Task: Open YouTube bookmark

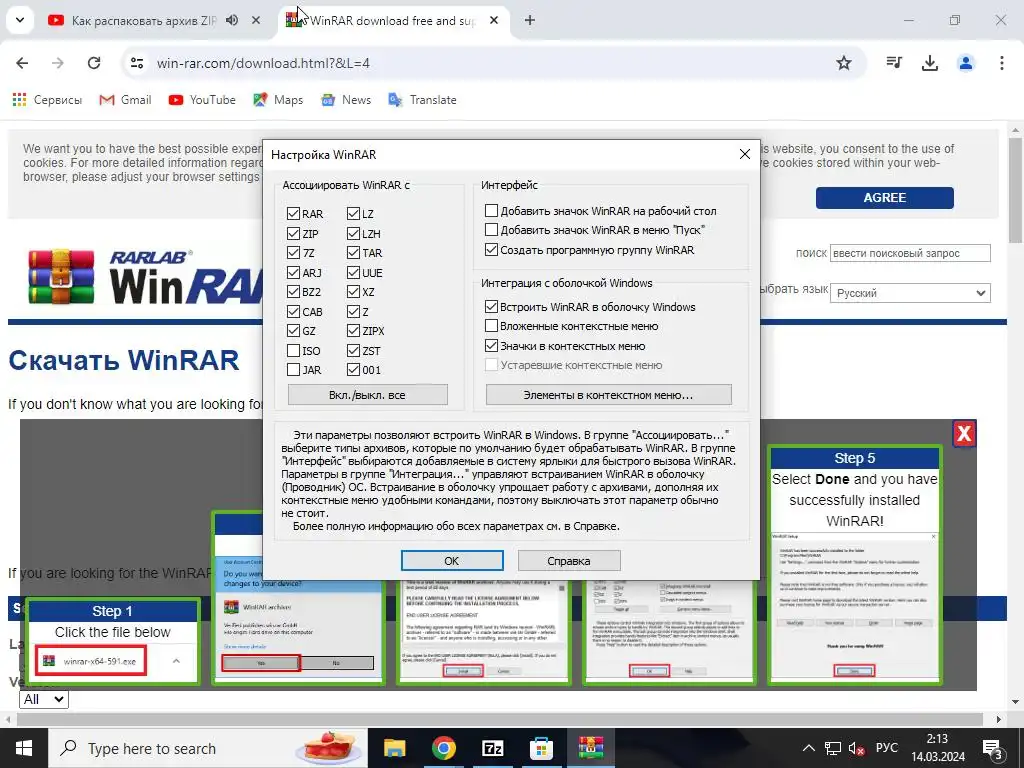Action: pyautogui.click(x=202, y=100)
